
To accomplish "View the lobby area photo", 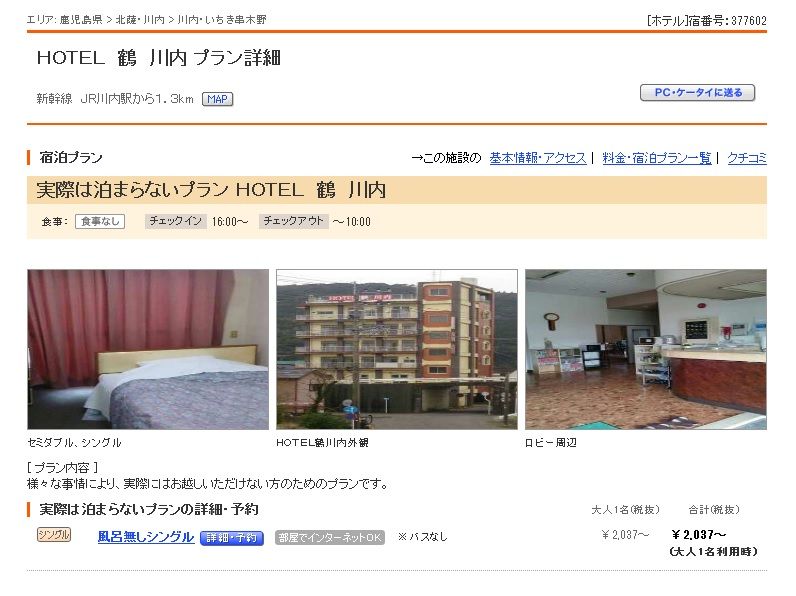I will coord(646,349).
